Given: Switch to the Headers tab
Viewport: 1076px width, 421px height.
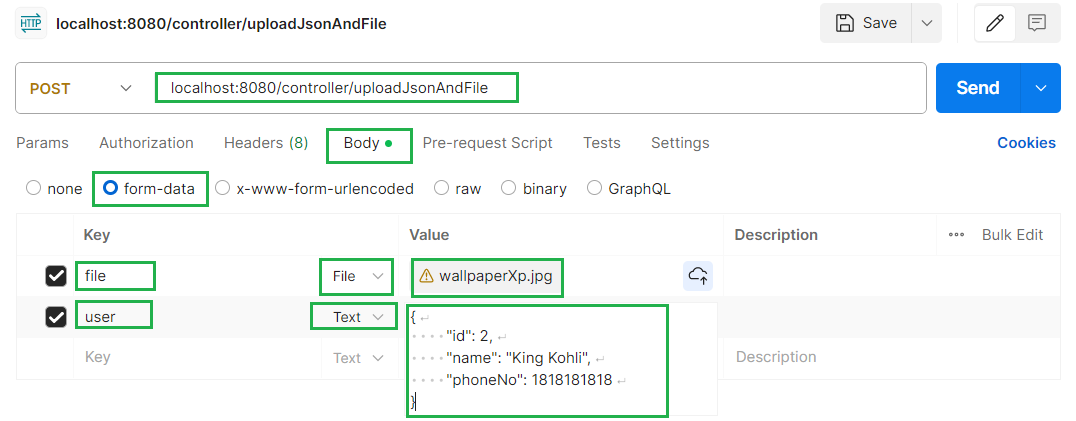Looking at the screenshot, I should [265, 143].
